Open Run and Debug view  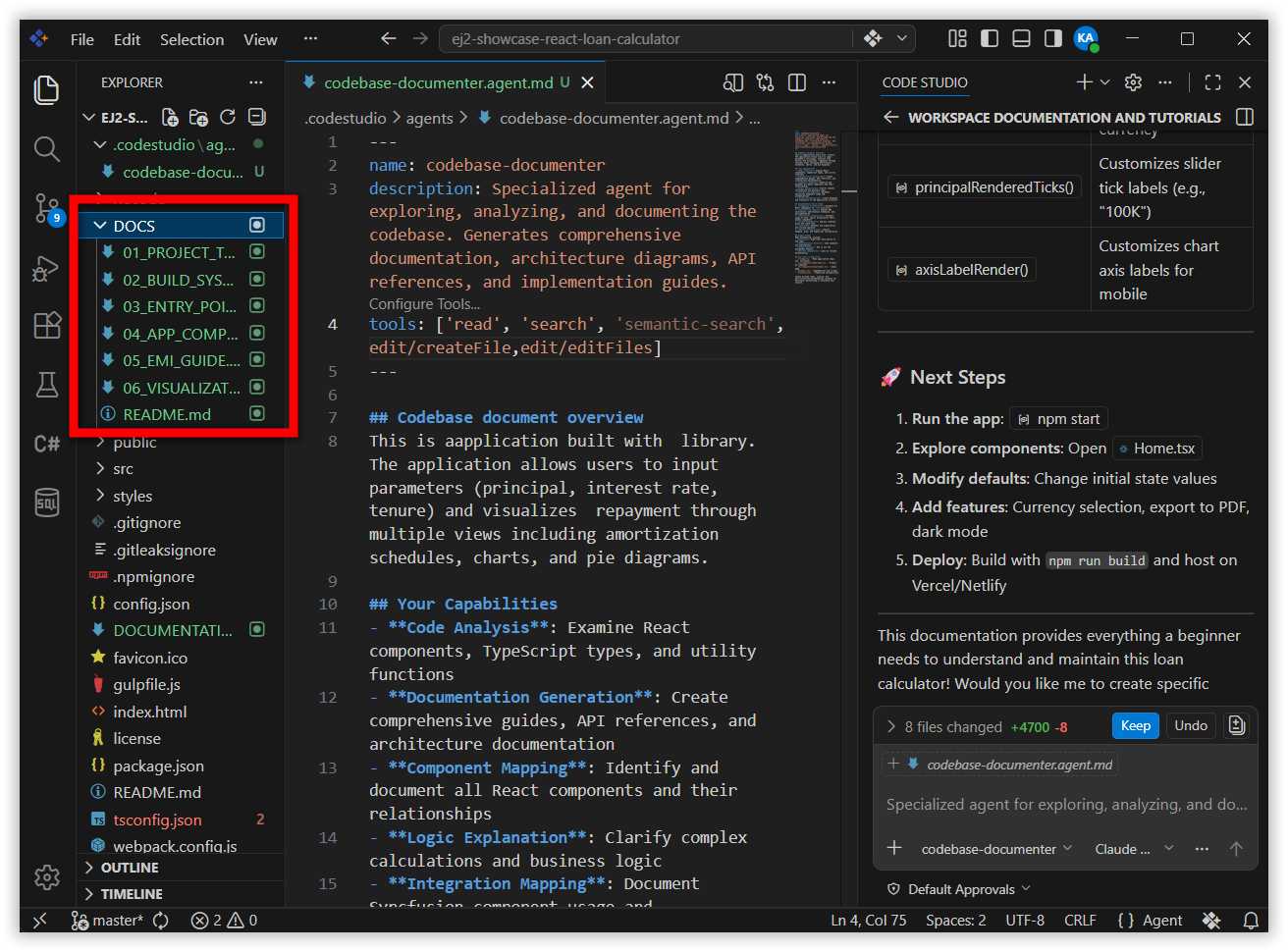coord(46,267)
